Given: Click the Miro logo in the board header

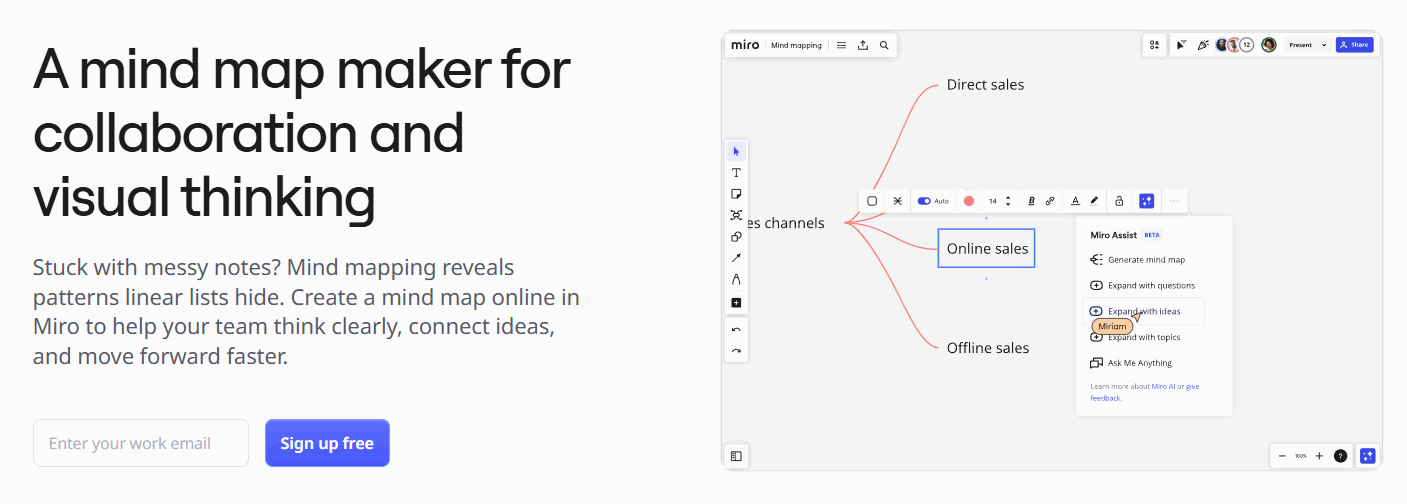Looking at the screenshot, I should point(745,45).
